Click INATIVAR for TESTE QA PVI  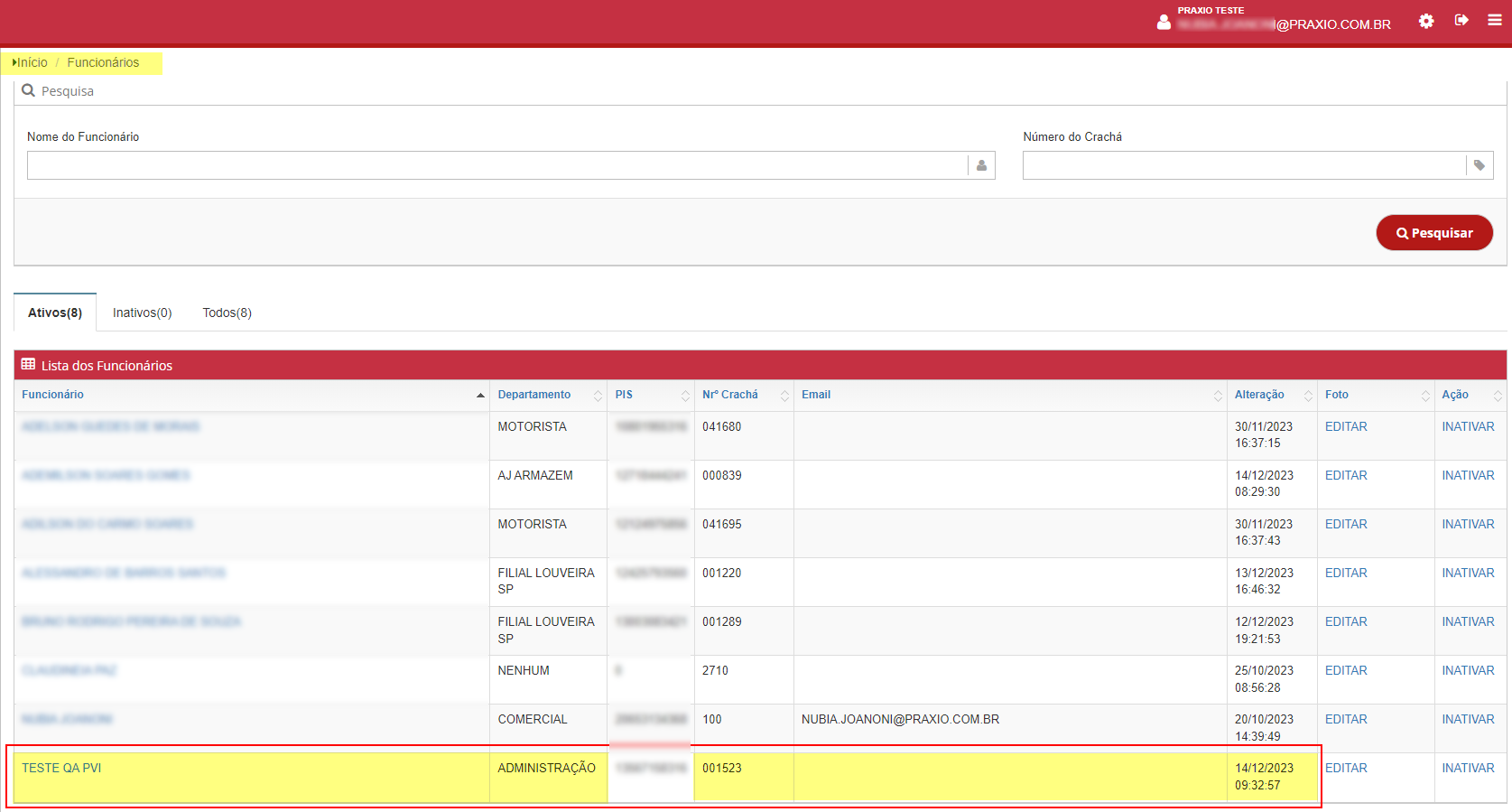pos(1468,768)
